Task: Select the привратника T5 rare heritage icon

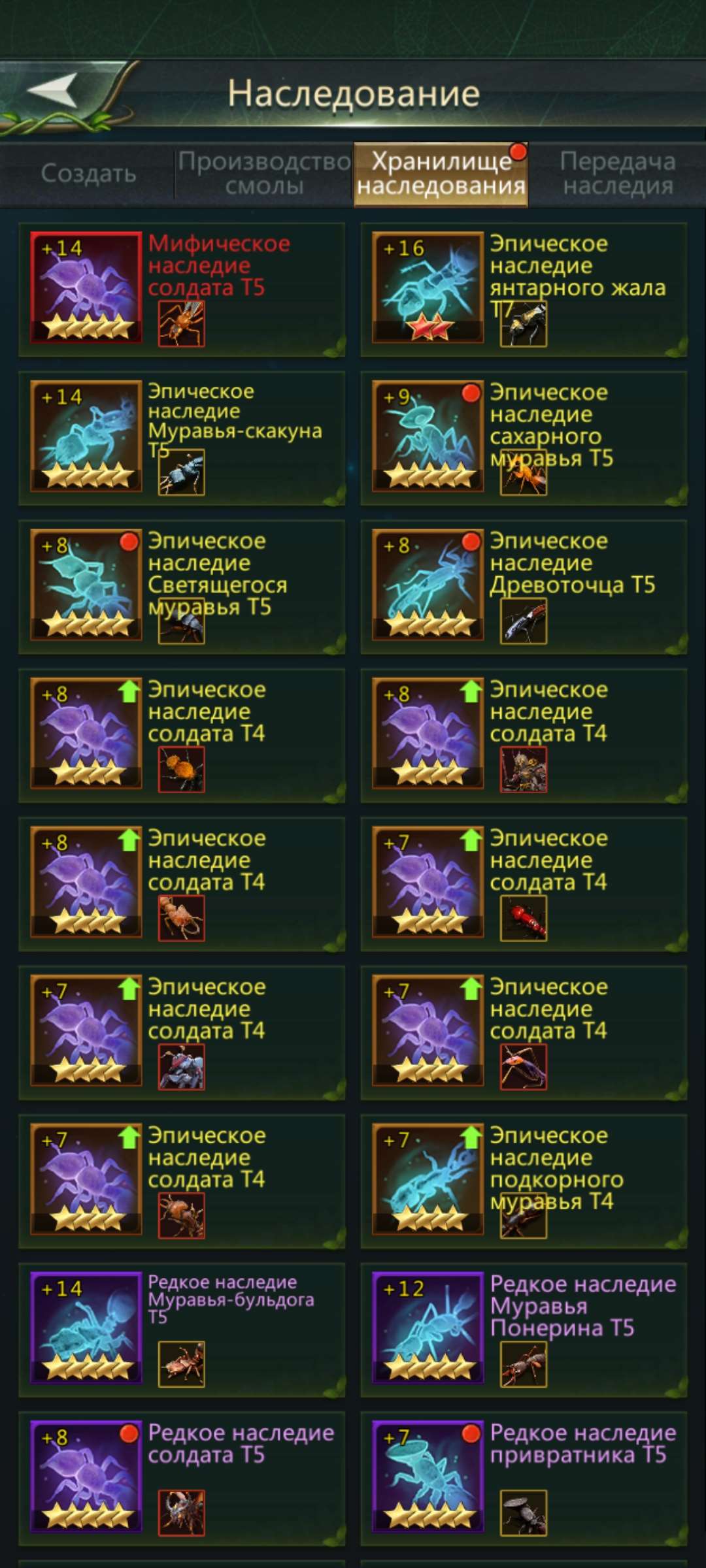Action: pos(428,1477)
